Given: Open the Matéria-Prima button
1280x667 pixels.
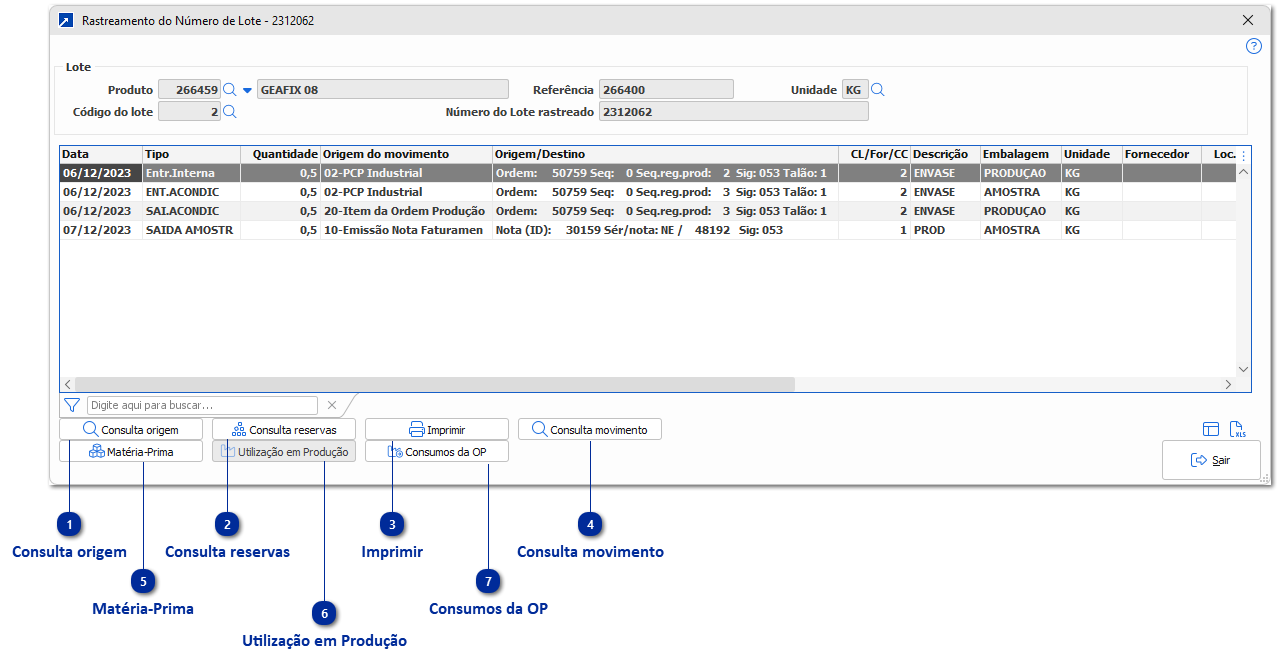Looking at the screenshot, I should pos(131,452).
